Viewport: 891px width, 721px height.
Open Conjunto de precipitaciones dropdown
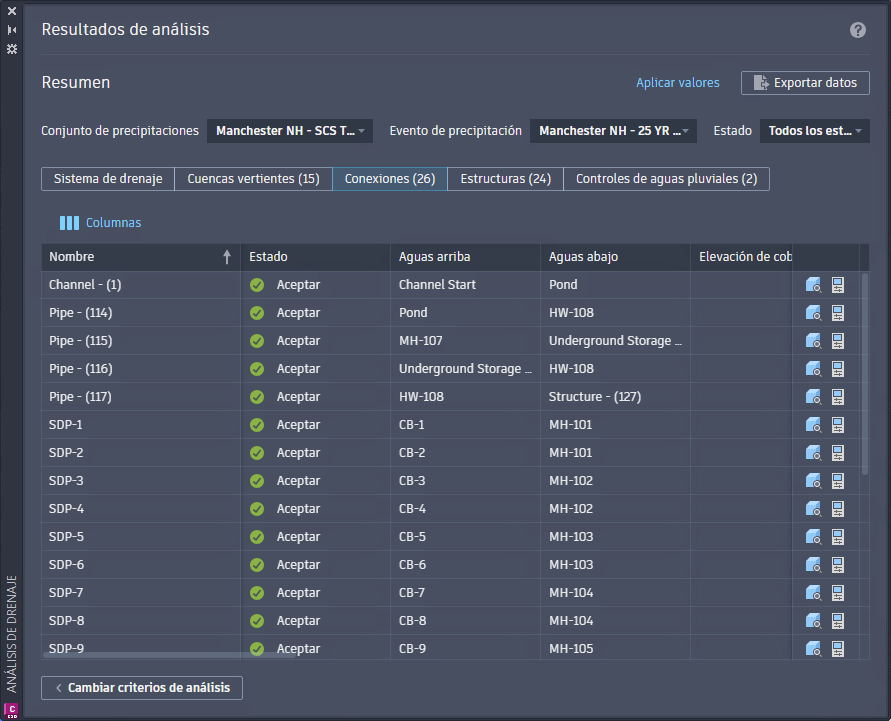(290, 131)
